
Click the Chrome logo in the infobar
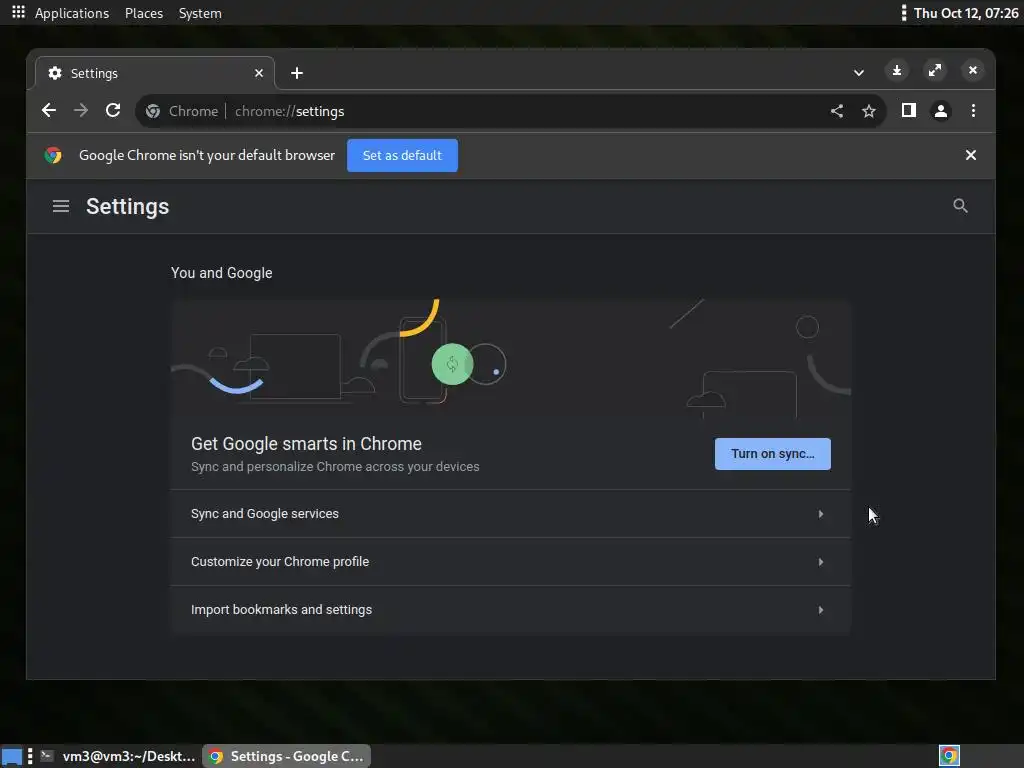tap(53, 155)
